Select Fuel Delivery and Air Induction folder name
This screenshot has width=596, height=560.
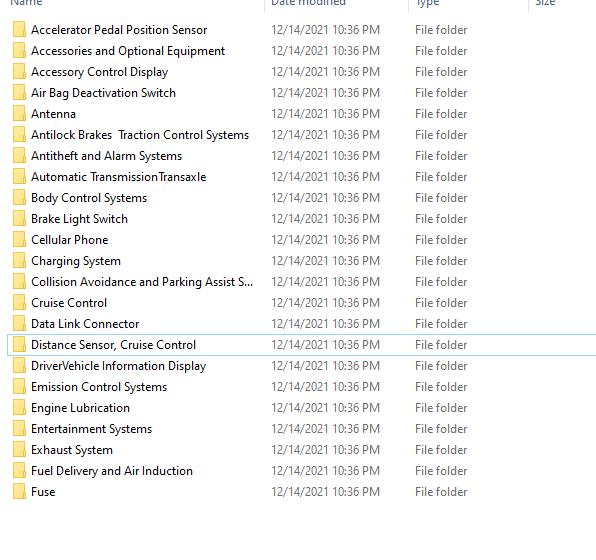(x=112, y=471)
